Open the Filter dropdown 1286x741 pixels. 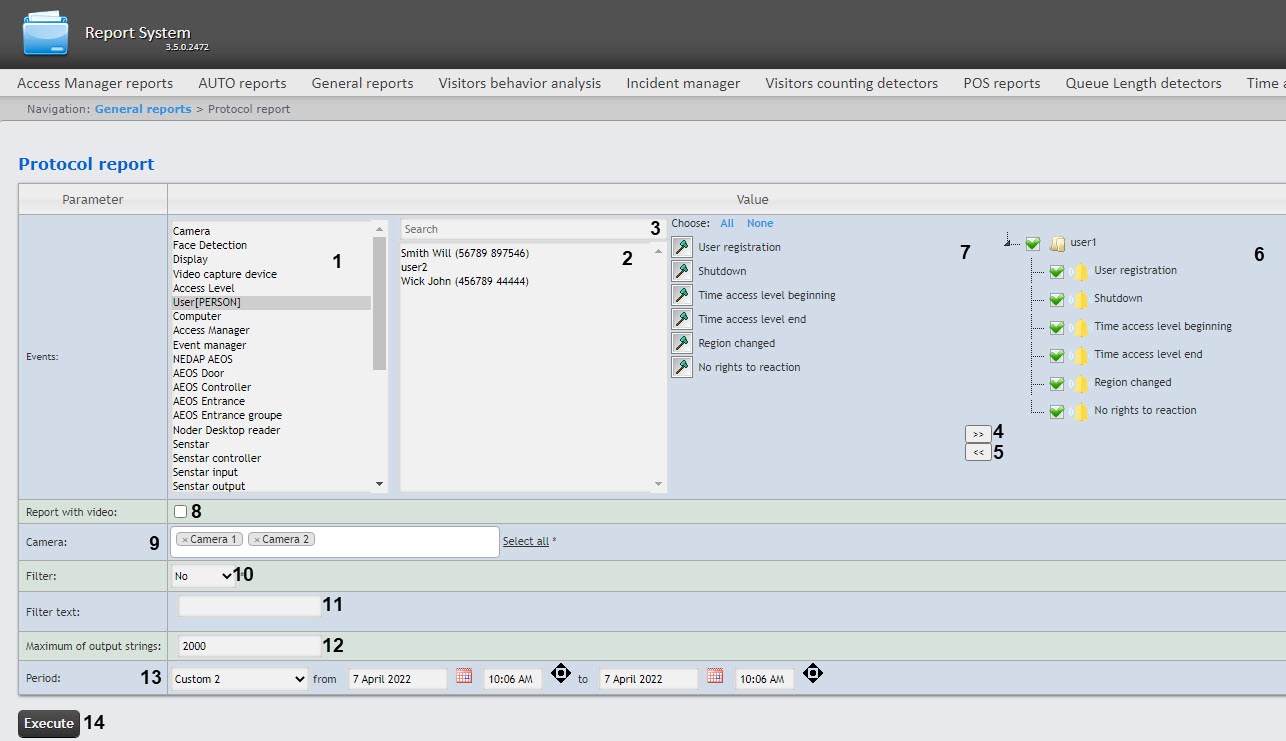click(x=203, y=576)
